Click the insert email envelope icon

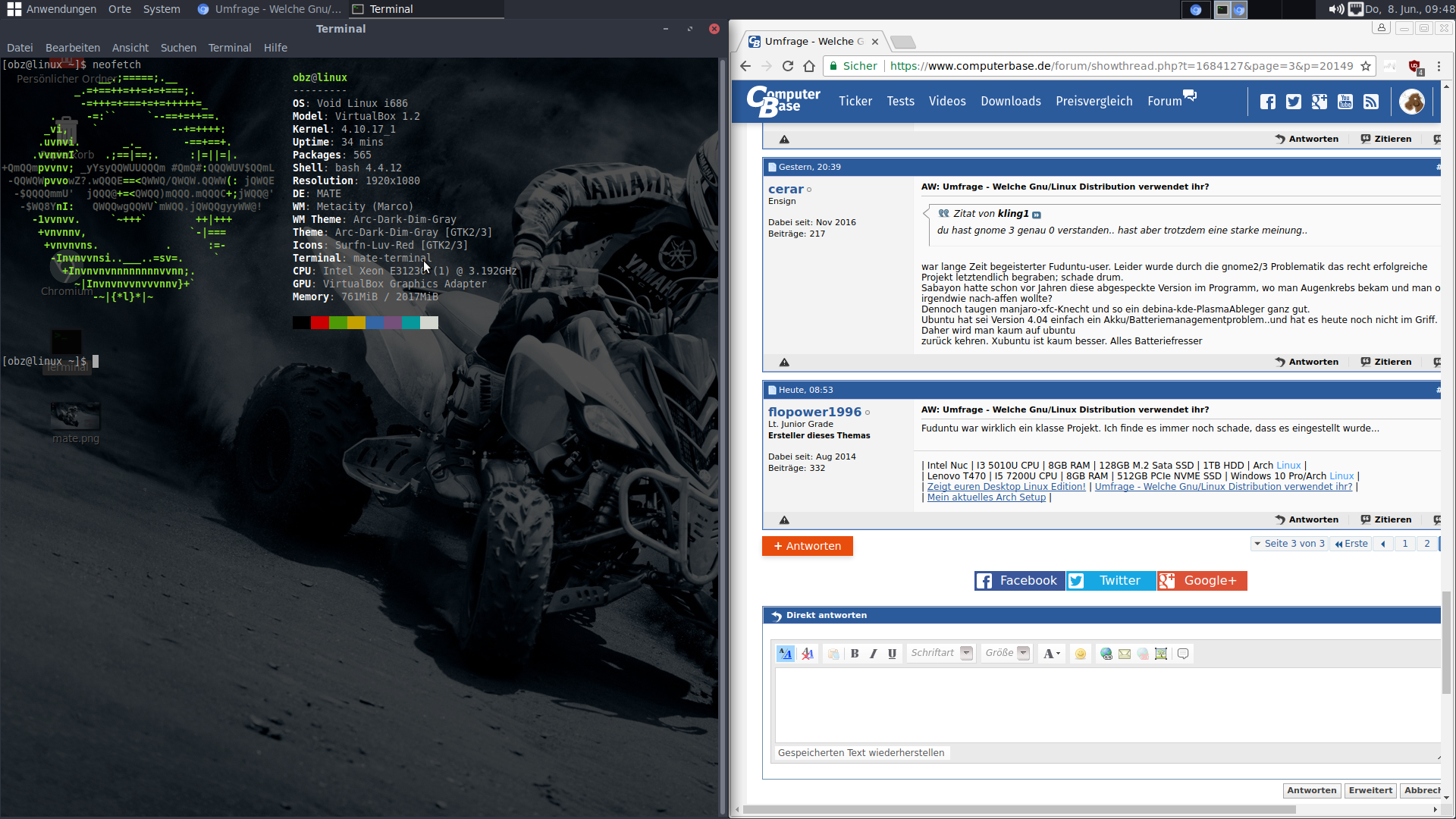(1125, 654)
